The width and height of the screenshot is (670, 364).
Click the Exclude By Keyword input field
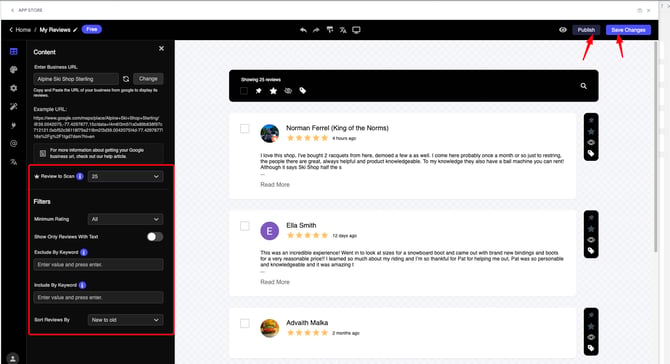click(x=98, y=265)
